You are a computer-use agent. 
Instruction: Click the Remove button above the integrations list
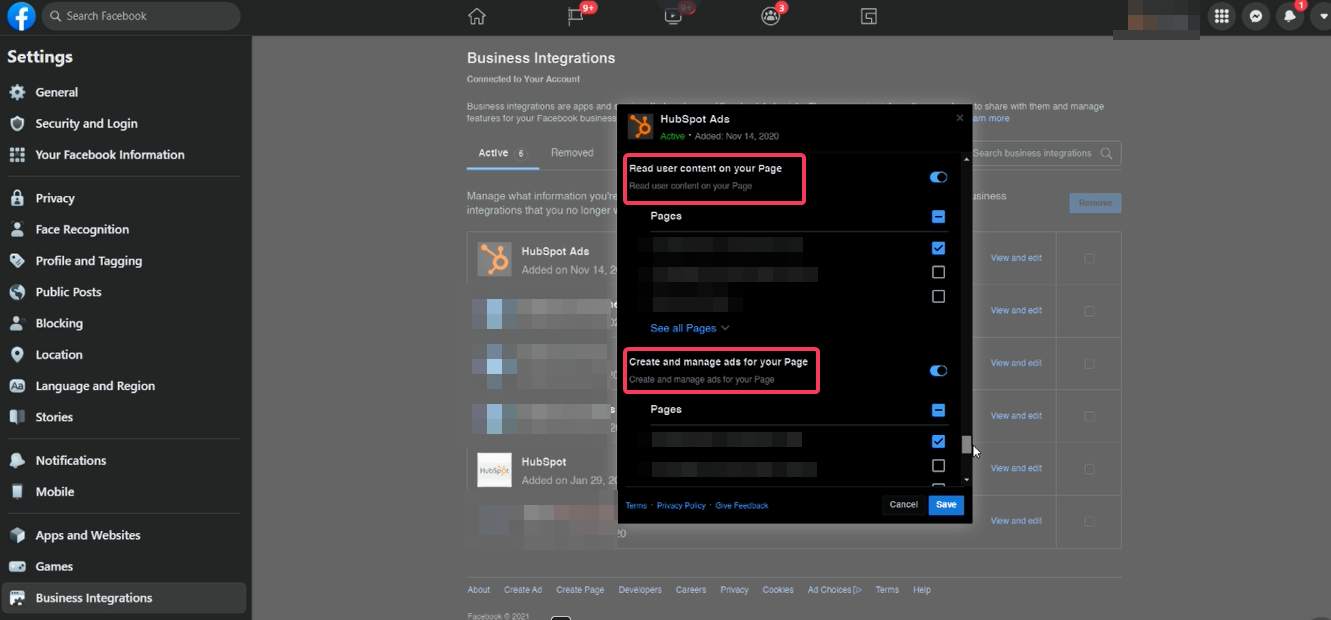click(x=1095, y=203)
